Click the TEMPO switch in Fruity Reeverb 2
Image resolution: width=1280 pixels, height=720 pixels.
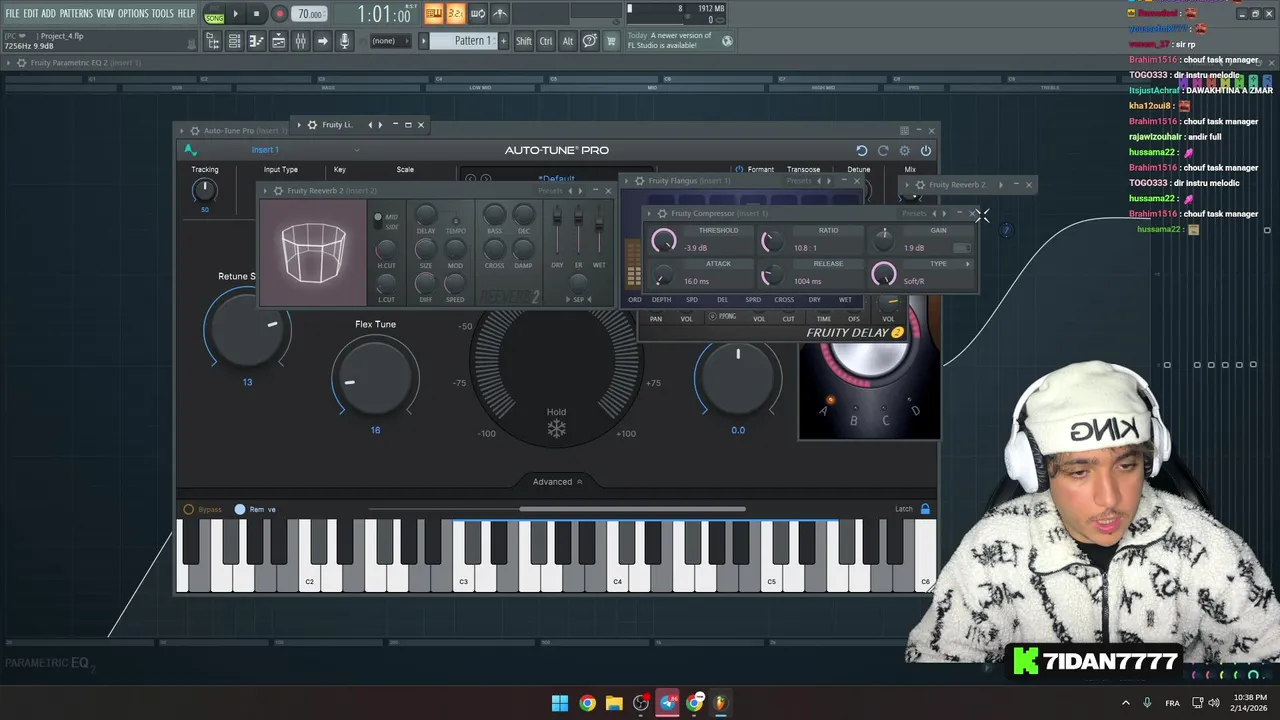(456, 221)
